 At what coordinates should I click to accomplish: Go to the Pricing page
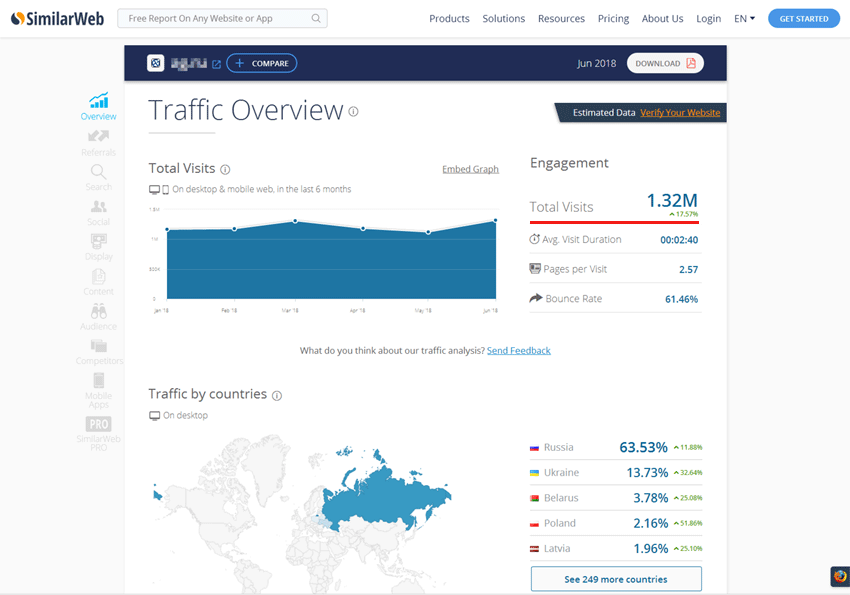[613, 18]
